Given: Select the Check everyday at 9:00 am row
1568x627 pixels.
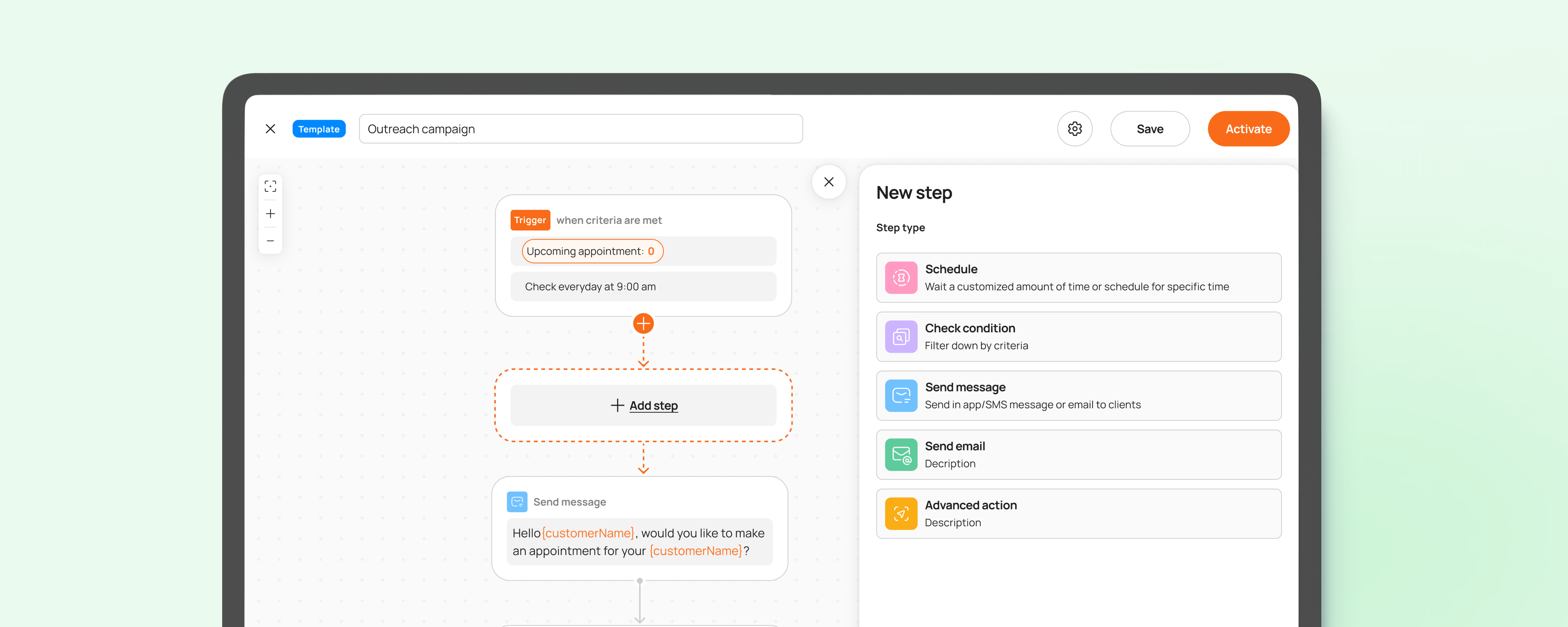Looking at the screenshot, I should pyautogui.click(x=643, y=287).
